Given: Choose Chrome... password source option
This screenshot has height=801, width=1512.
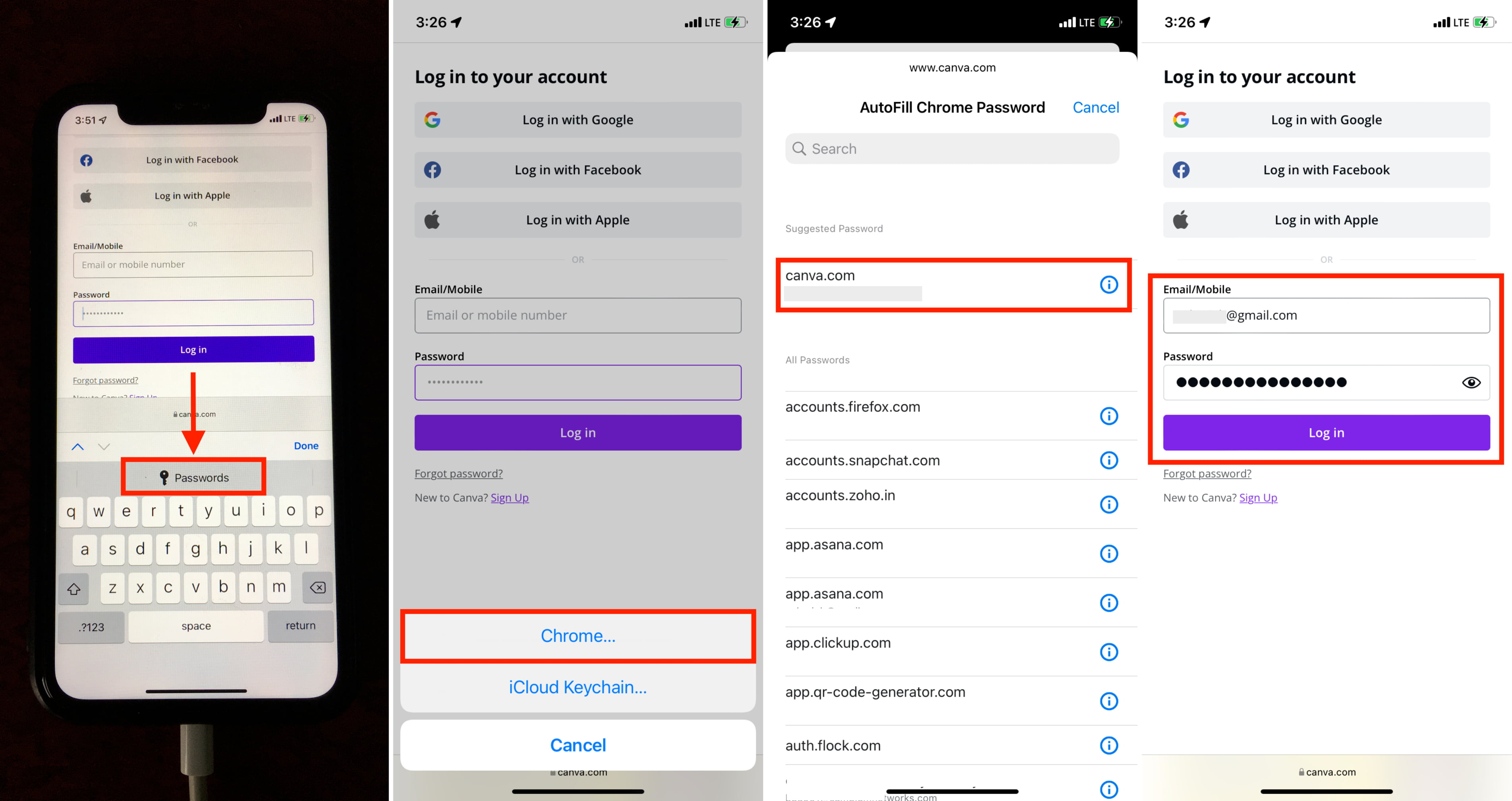Looking at the screenshot, I should 577,636.
